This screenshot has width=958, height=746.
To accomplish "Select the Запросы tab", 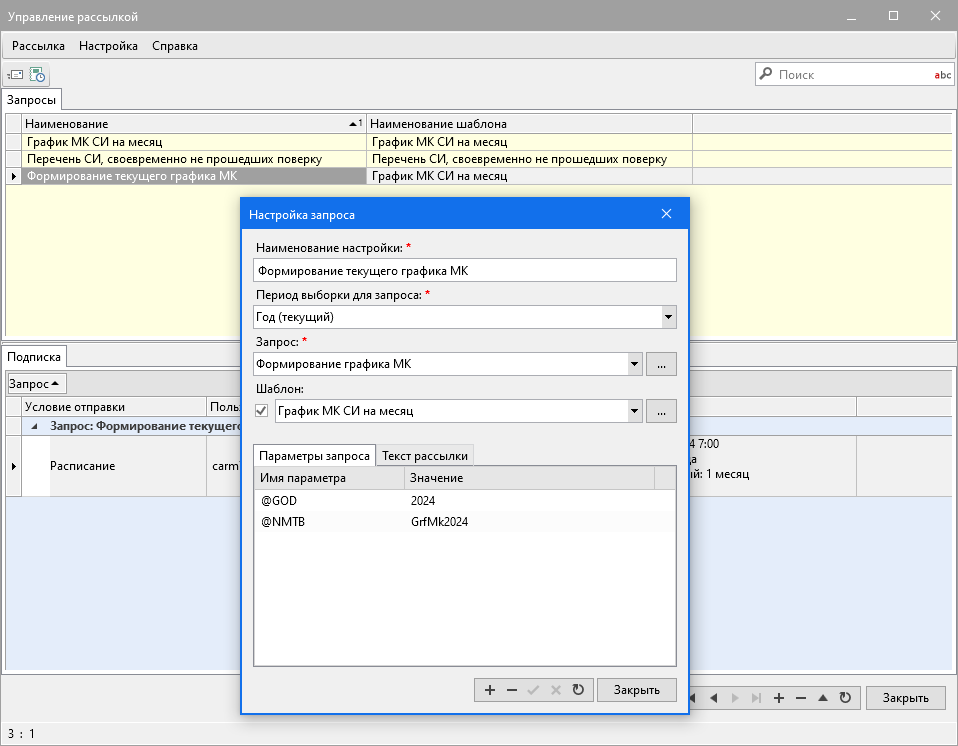I will point(31,100).
